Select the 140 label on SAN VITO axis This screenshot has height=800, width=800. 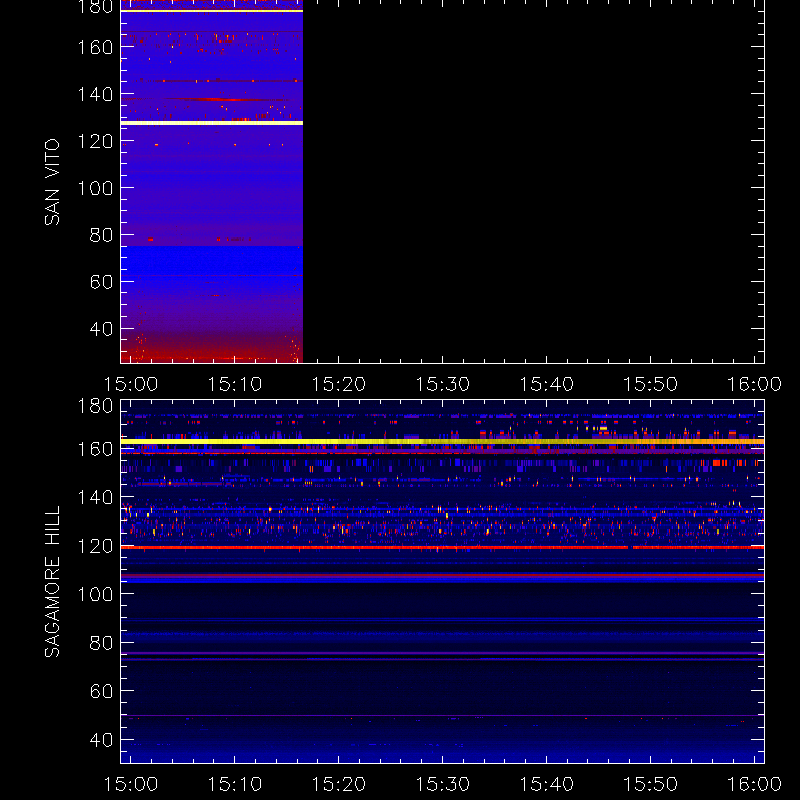tap(95, 94)
